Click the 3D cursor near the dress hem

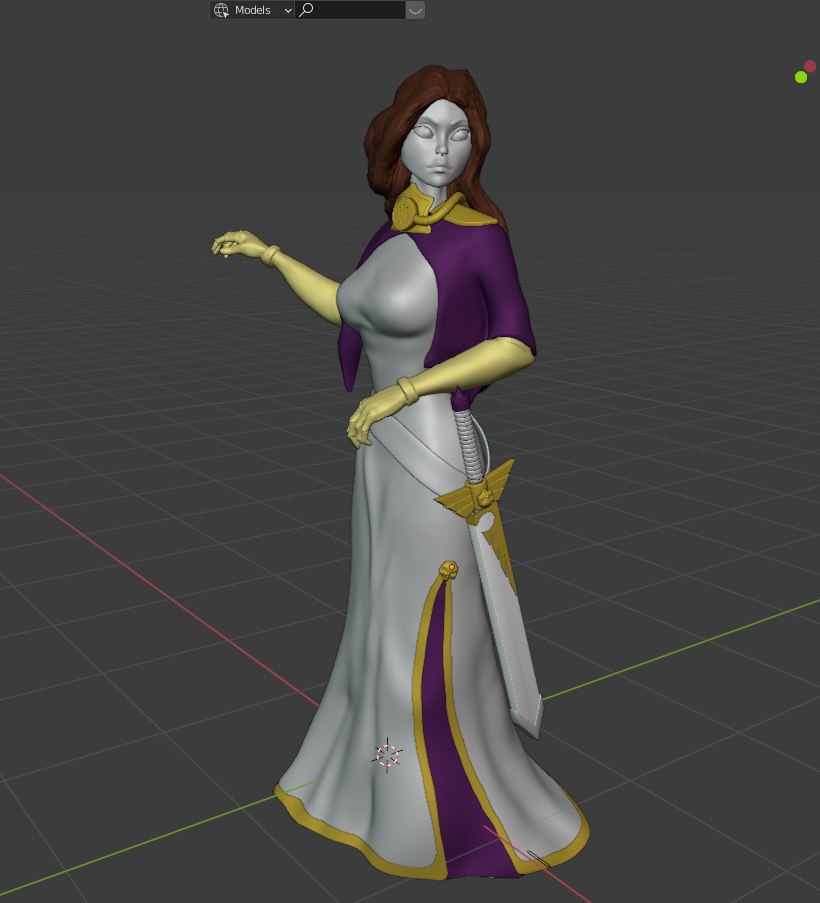point(387,754)
